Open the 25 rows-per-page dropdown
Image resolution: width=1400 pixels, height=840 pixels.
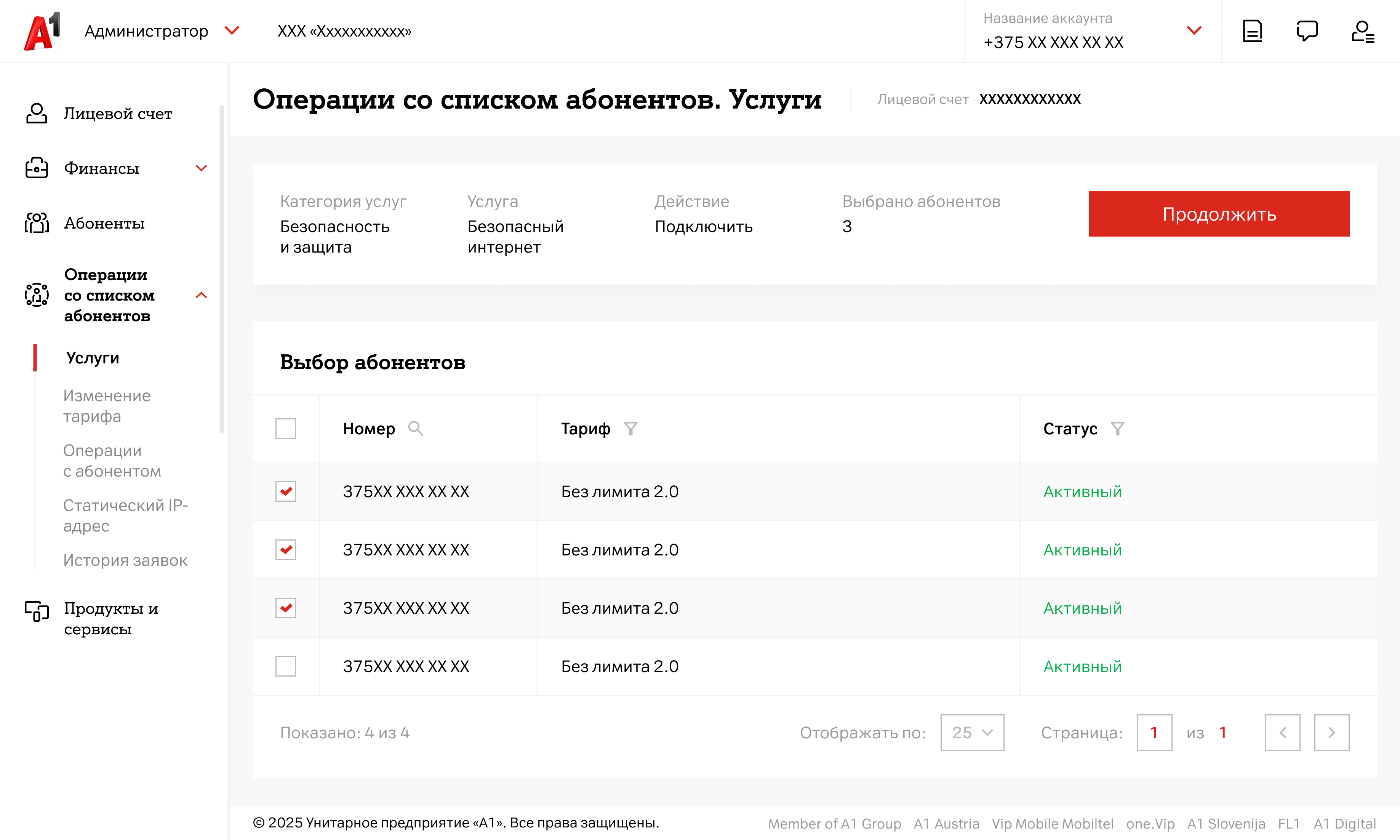tap(972, 733)
